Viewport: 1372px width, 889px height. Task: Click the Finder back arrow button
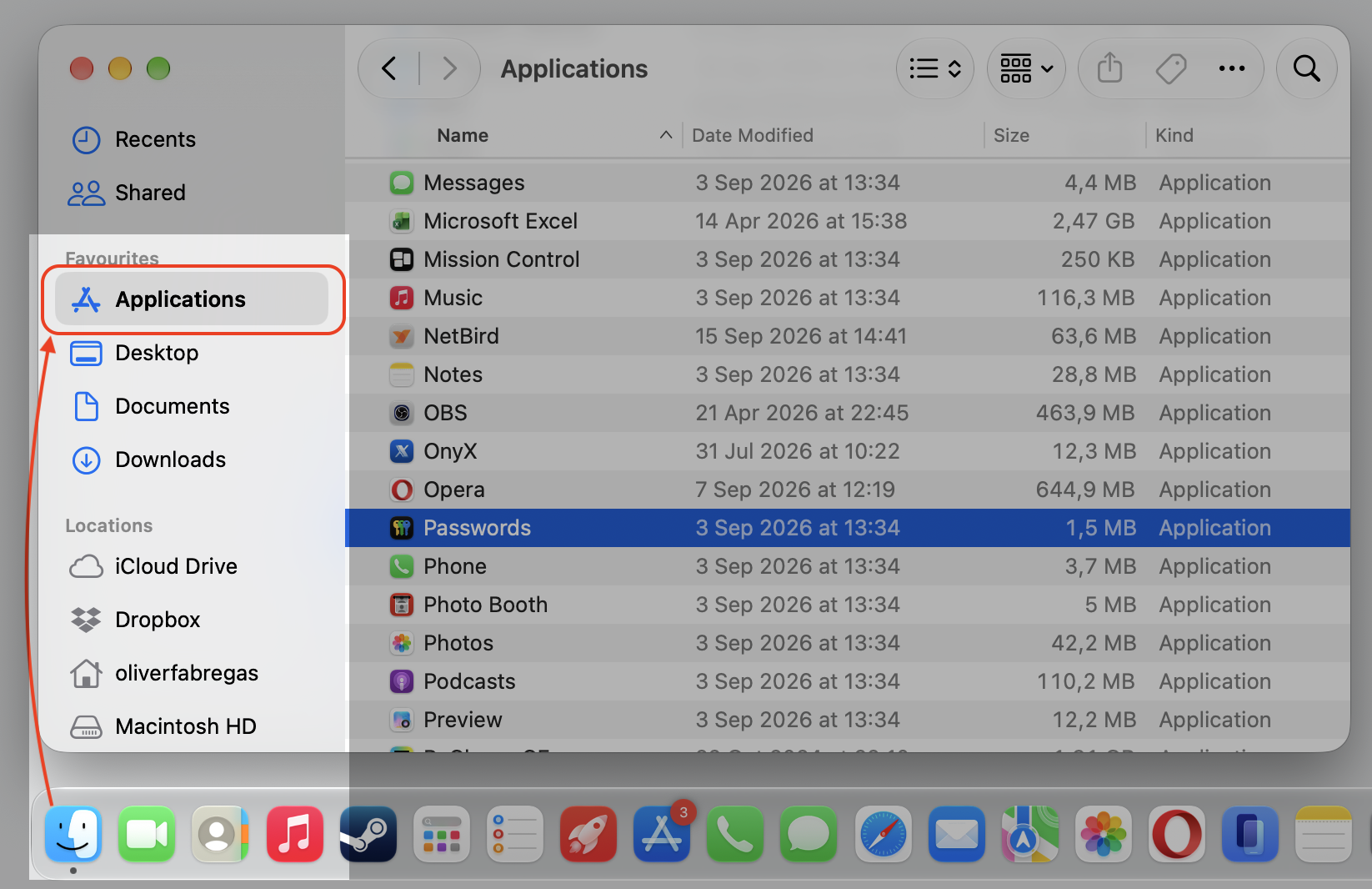[388, 68]
